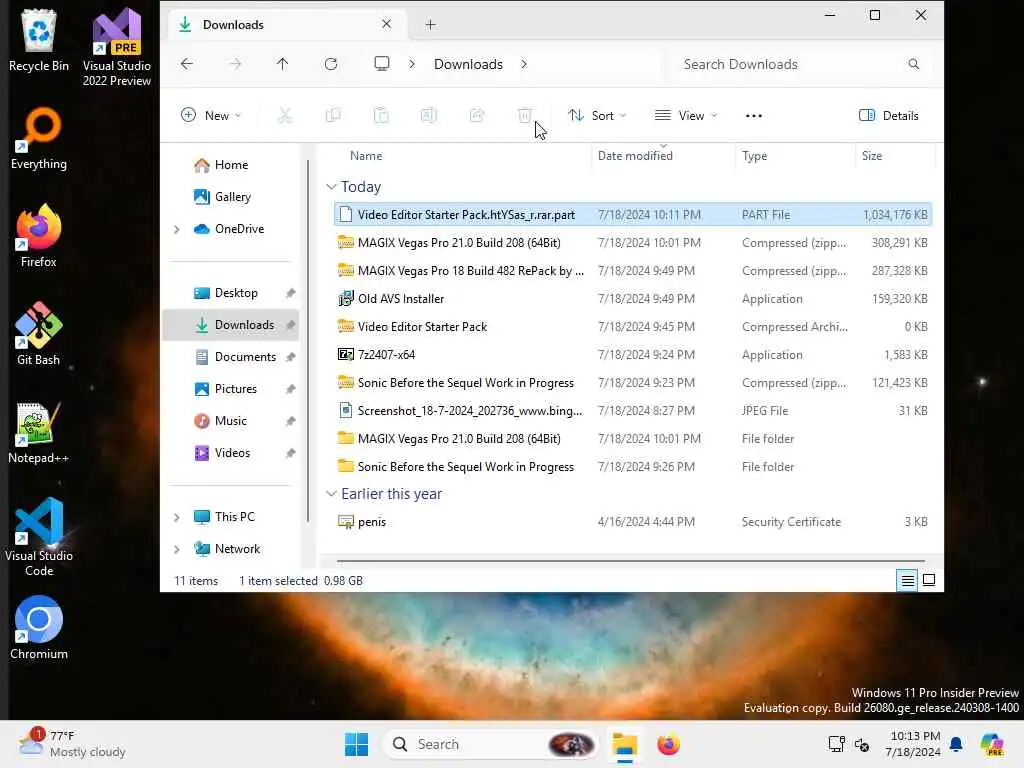Viewport: 1024px width, 768px height.
Task: Open the Everything search desktop icon
Action: (39, 138)
